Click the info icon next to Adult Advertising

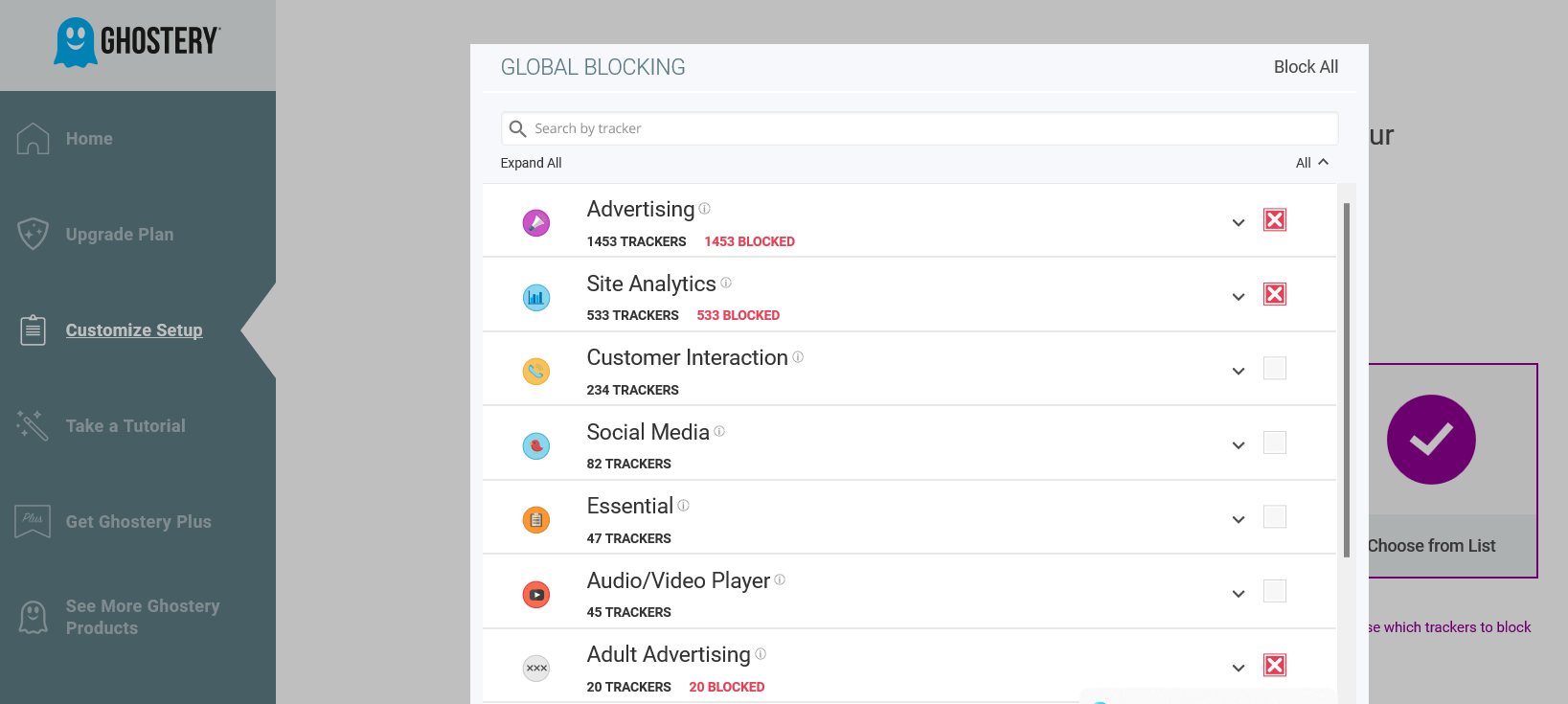click(x=761, y=653)
